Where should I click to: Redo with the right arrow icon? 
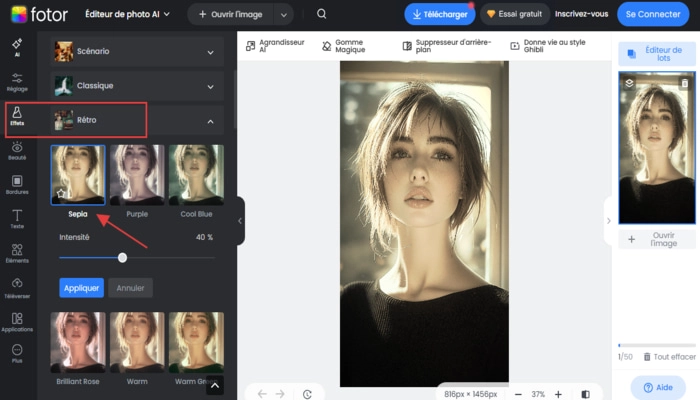pyautogui.click(x=280, y=394)
